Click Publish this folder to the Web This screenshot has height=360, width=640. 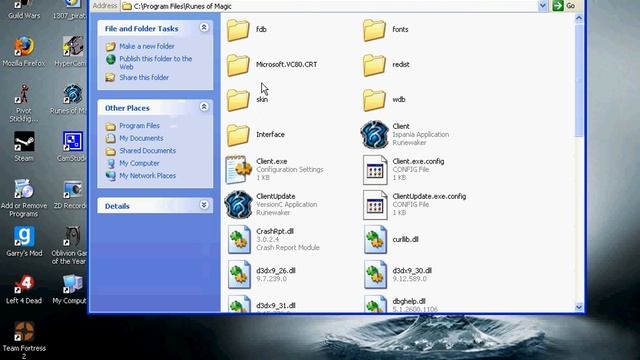pos(149,63)
